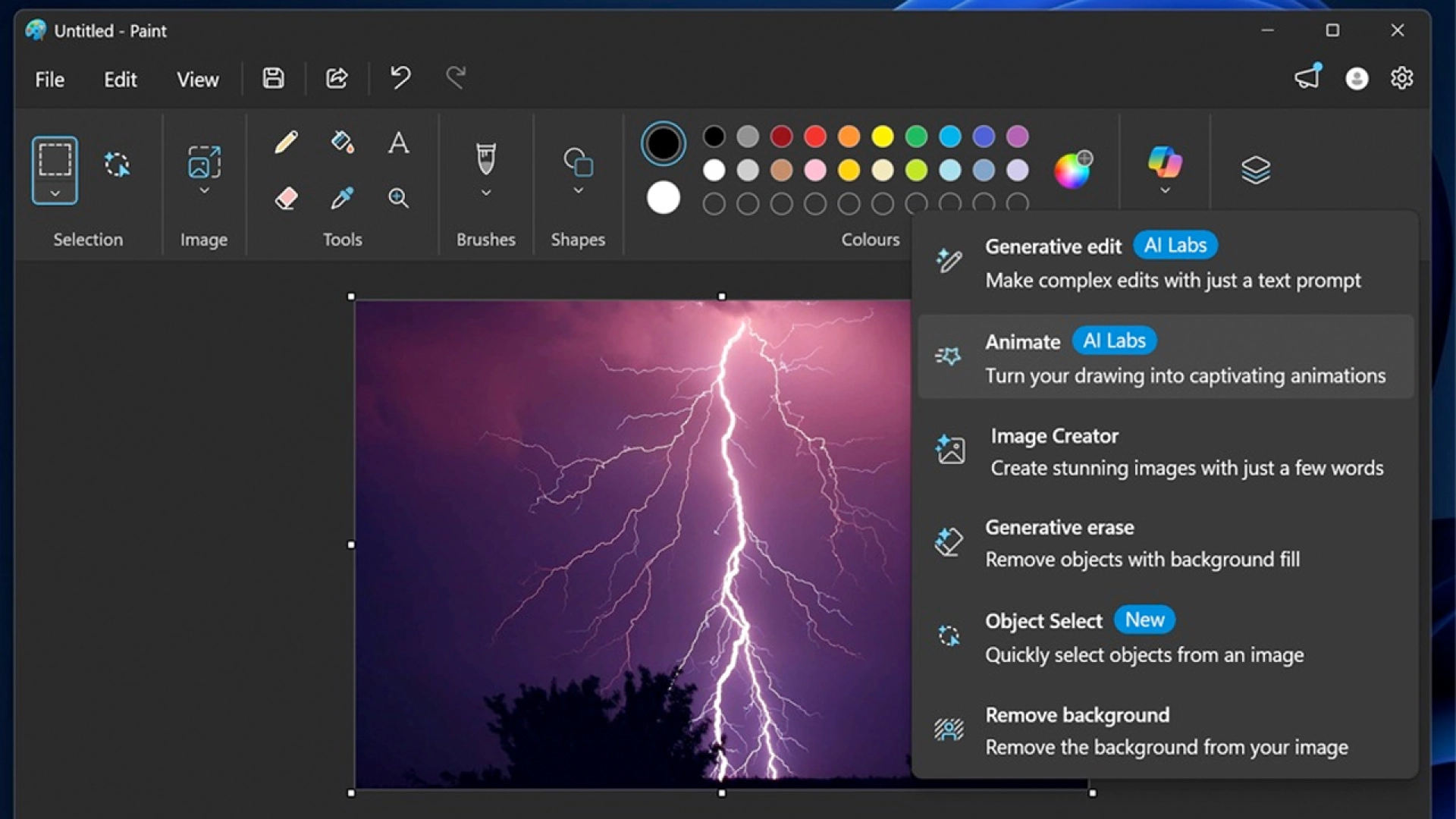Select the Eraser tool
The width and height of the screenshot is (1456, 819).
pos(287,199)
